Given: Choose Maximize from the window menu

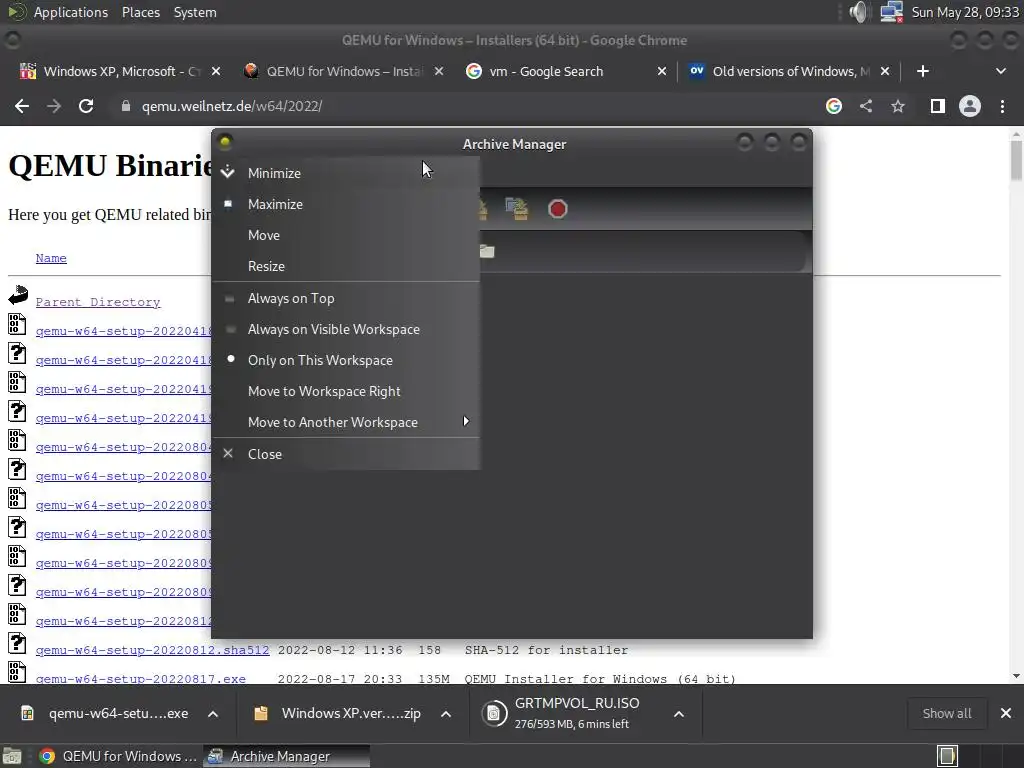Looking at the screenshot, I should point(346,204).
